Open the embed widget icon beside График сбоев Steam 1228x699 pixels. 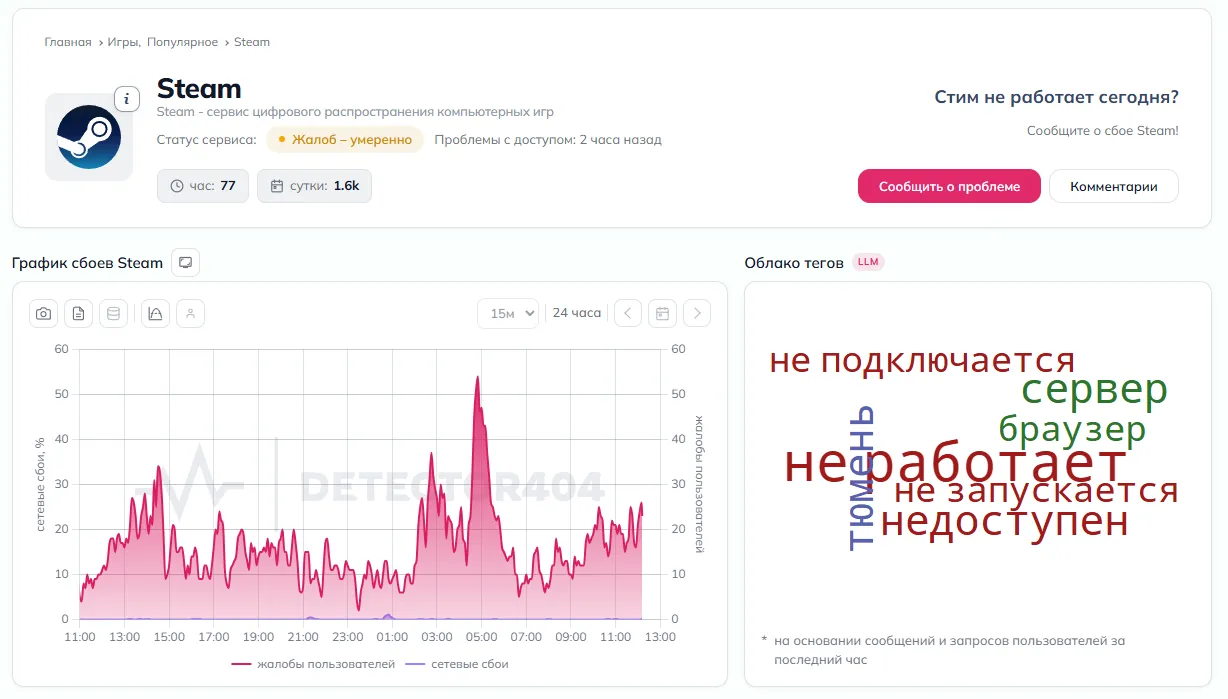point(185,263)
